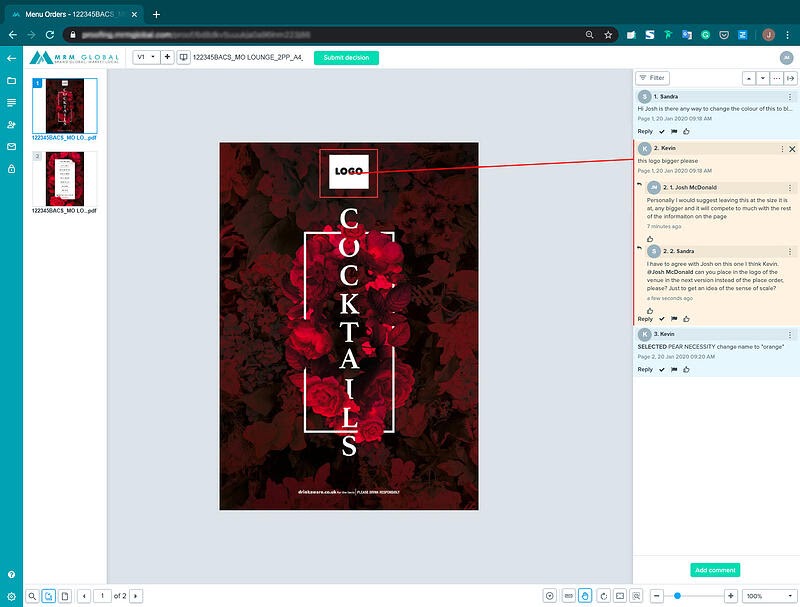800x607 pixels.
Task: Click the Add comment button
Action: click(x=715, y=570)
